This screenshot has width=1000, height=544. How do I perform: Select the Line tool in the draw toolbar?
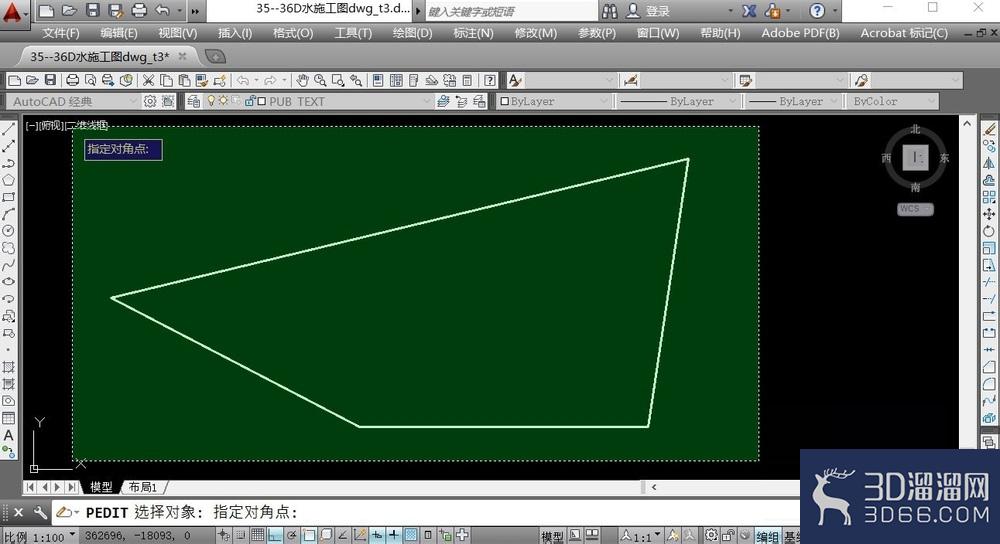pos(8,129)
